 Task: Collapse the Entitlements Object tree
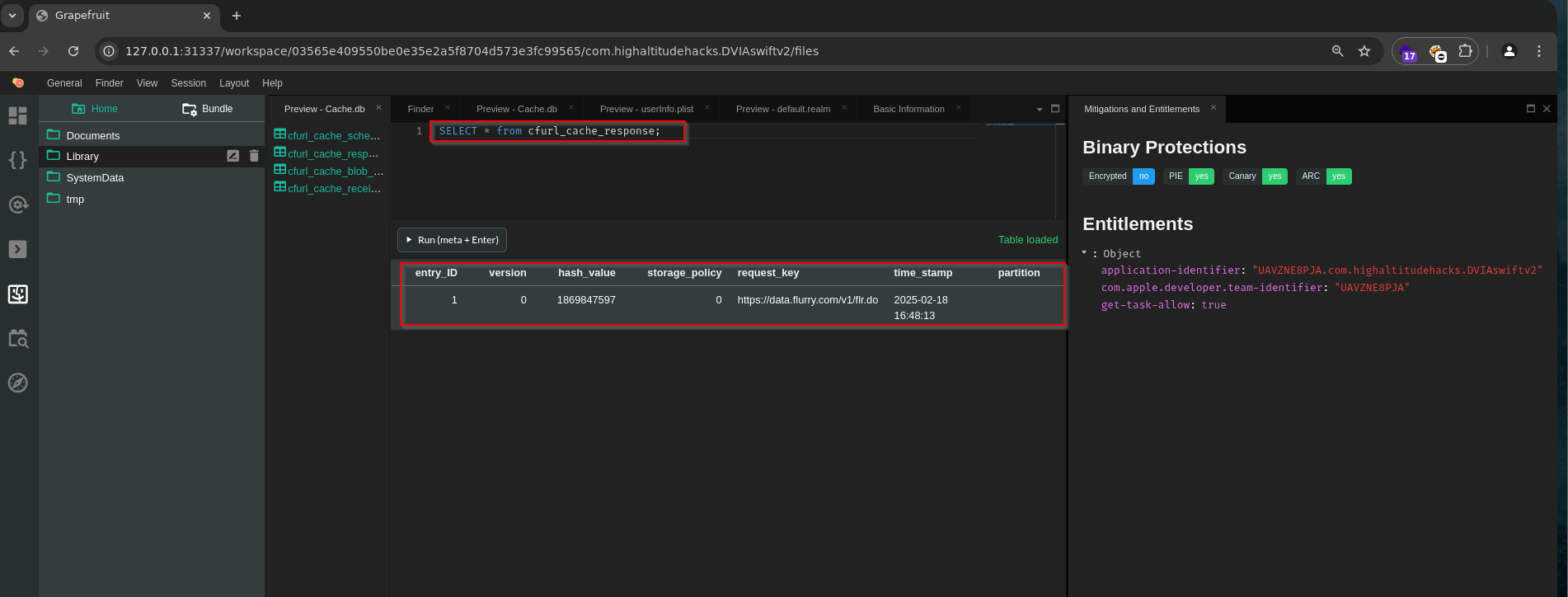tap(1084, 253)
